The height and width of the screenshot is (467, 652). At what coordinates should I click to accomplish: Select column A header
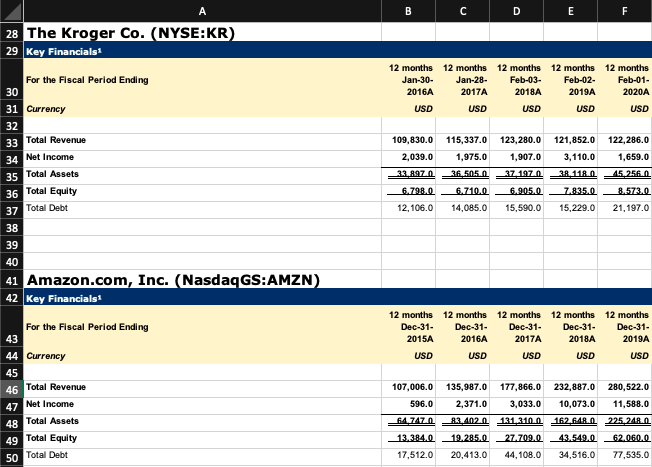click(203, 11)
